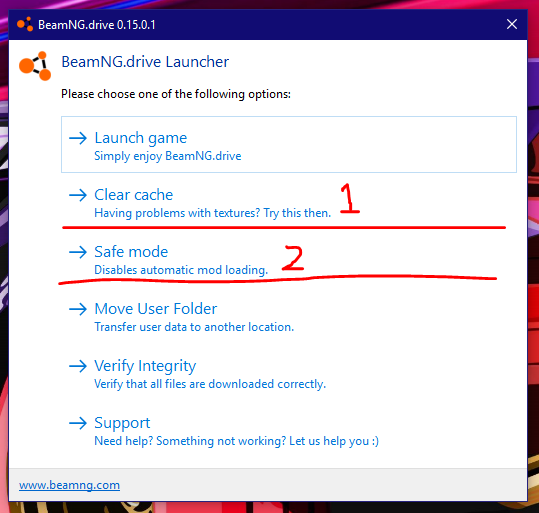
Task: Click the arrow icon next to Support
Action: pos(78,423)
